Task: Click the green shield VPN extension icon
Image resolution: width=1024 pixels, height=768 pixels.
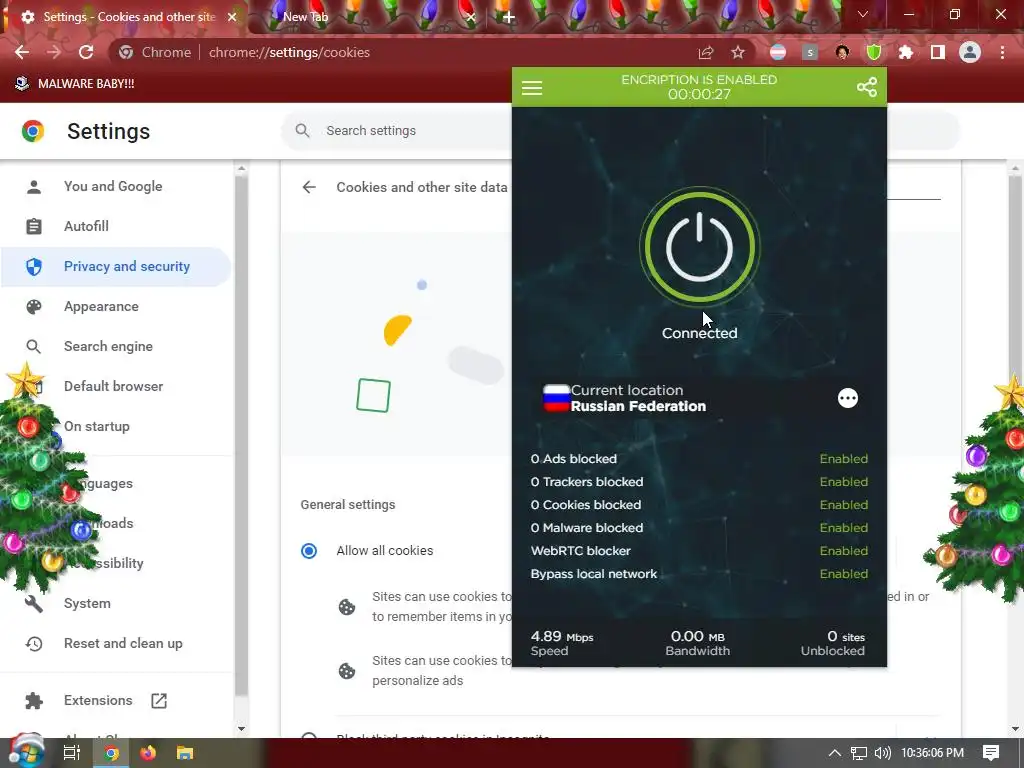Action: (x=874, y=52)
